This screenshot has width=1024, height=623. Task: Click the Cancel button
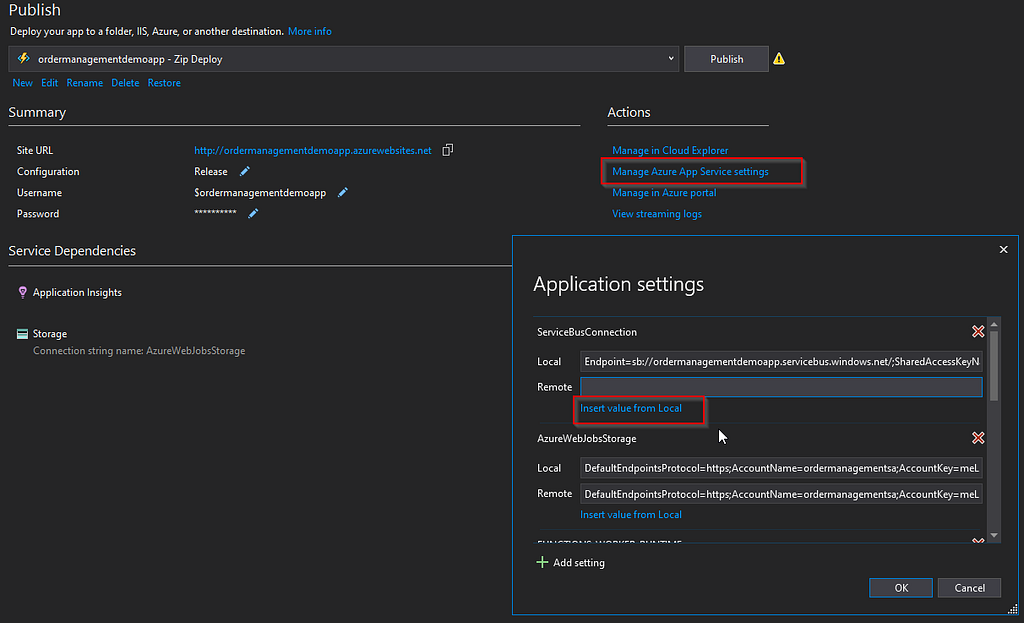[969, 588]
